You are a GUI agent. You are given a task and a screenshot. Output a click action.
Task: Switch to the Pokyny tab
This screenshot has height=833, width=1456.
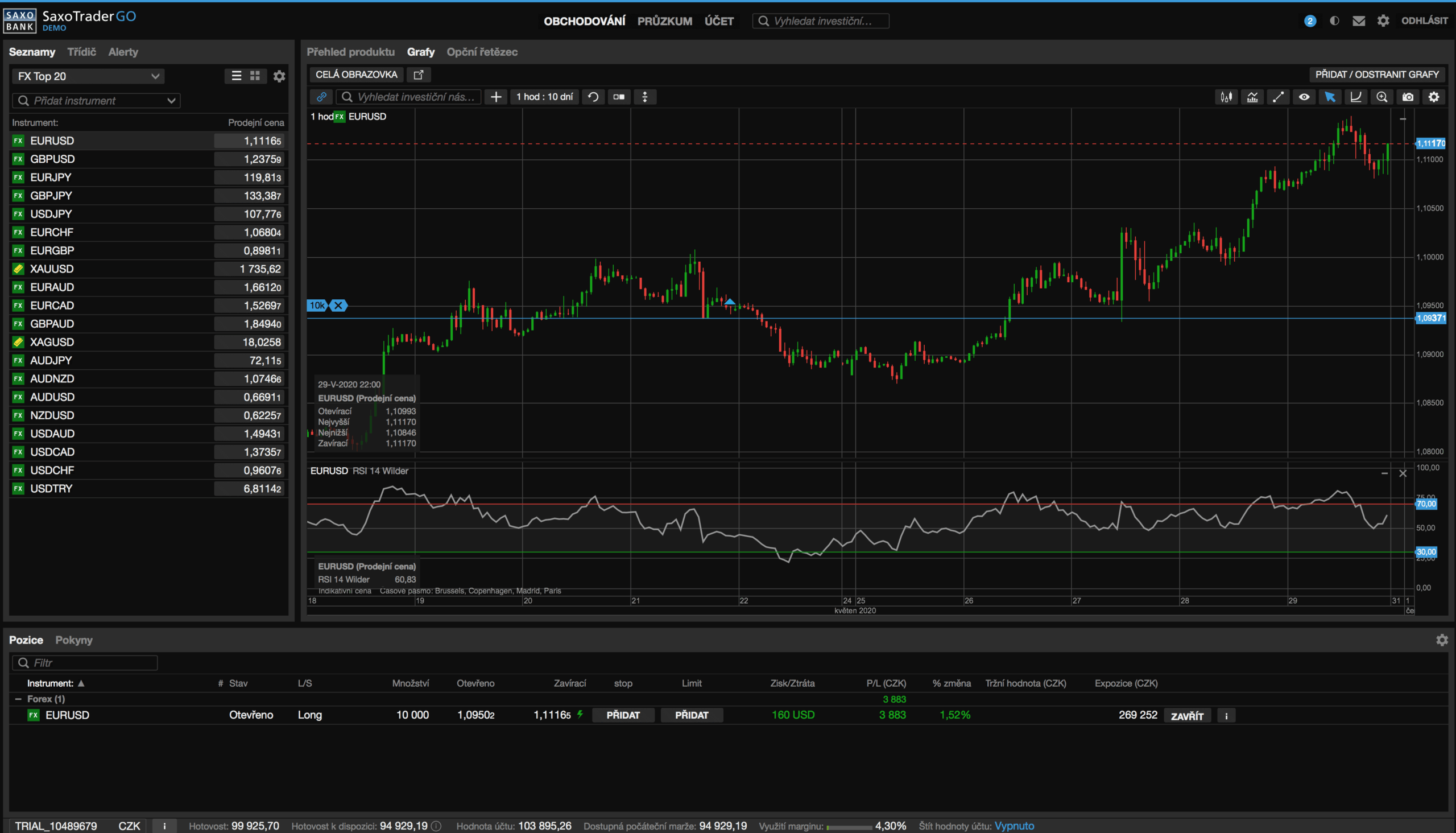[x=74, y=640]
